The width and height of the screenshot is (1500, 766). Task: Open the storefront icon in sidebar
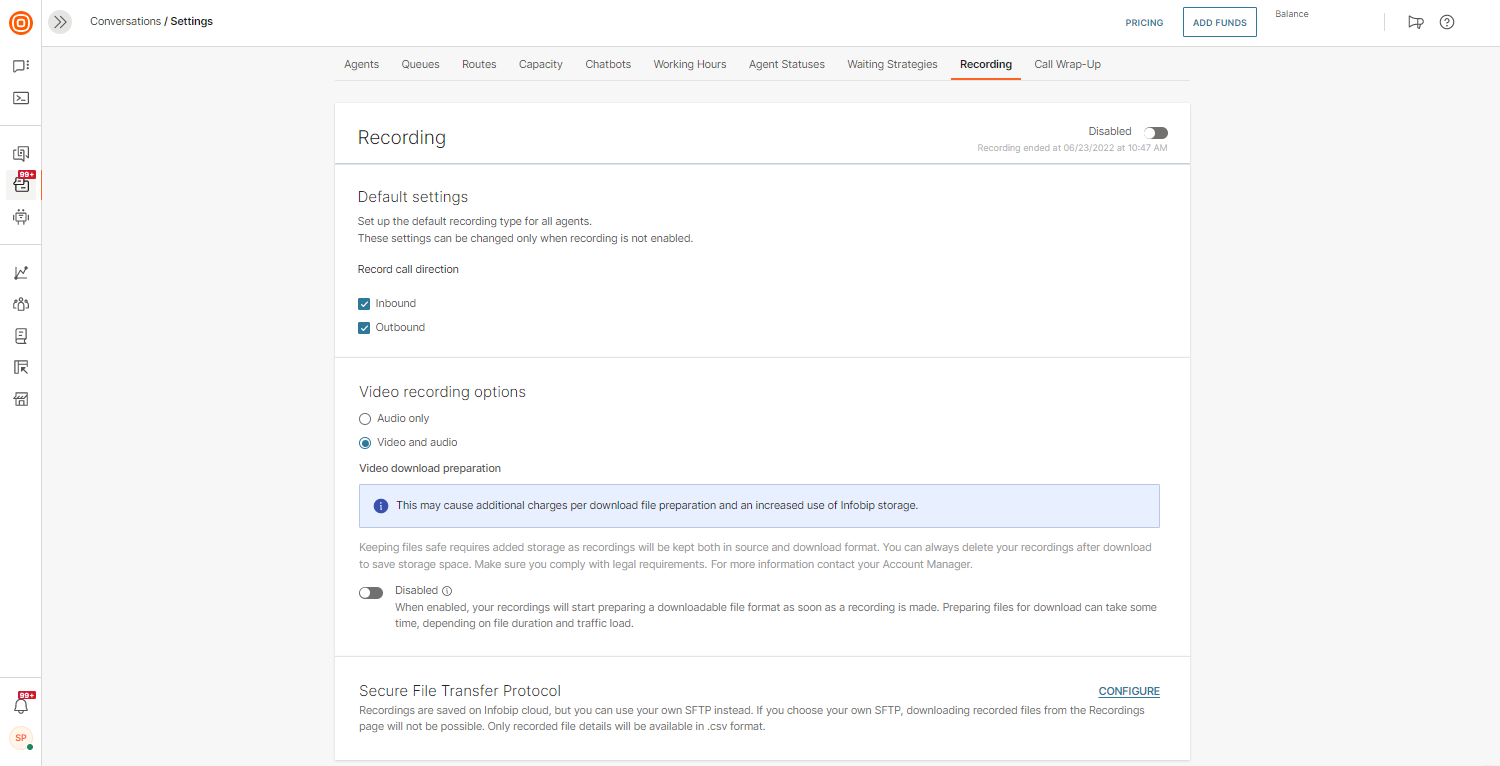coord(21,399)
